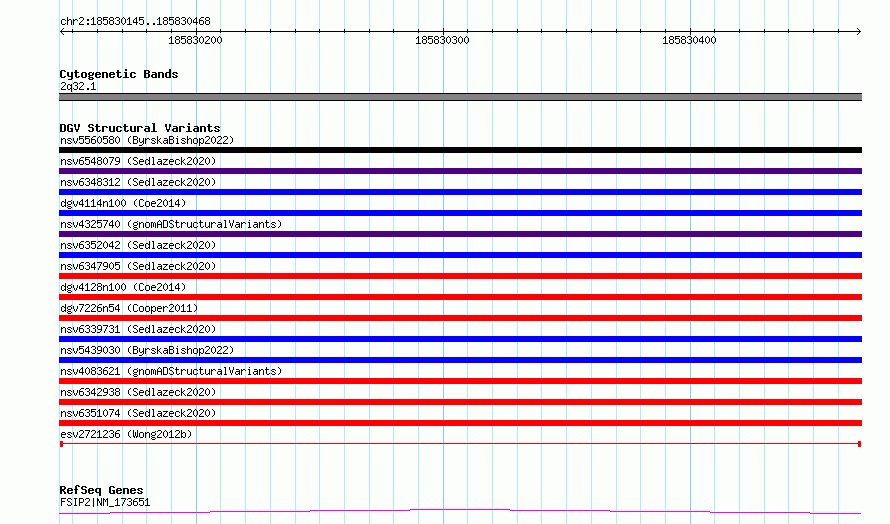Click the blue bar of nsv6352042
Viewport: 890px width, 524px height.
pyautogui.click(x=460, y=255)
